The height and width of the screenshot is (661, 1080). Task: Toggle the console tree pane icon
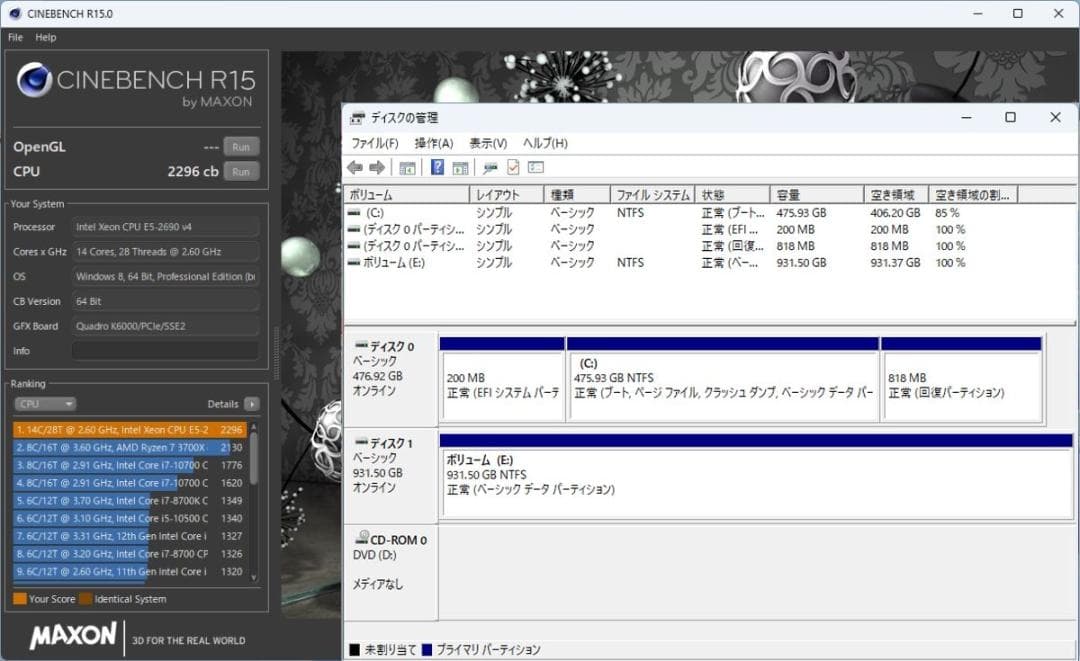tap(409, 168)
